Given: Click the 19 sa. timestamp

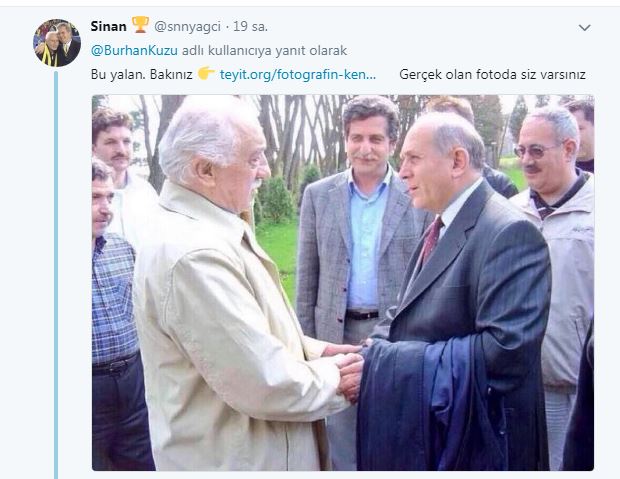Looking at the screenshot, I should [250, 27].
